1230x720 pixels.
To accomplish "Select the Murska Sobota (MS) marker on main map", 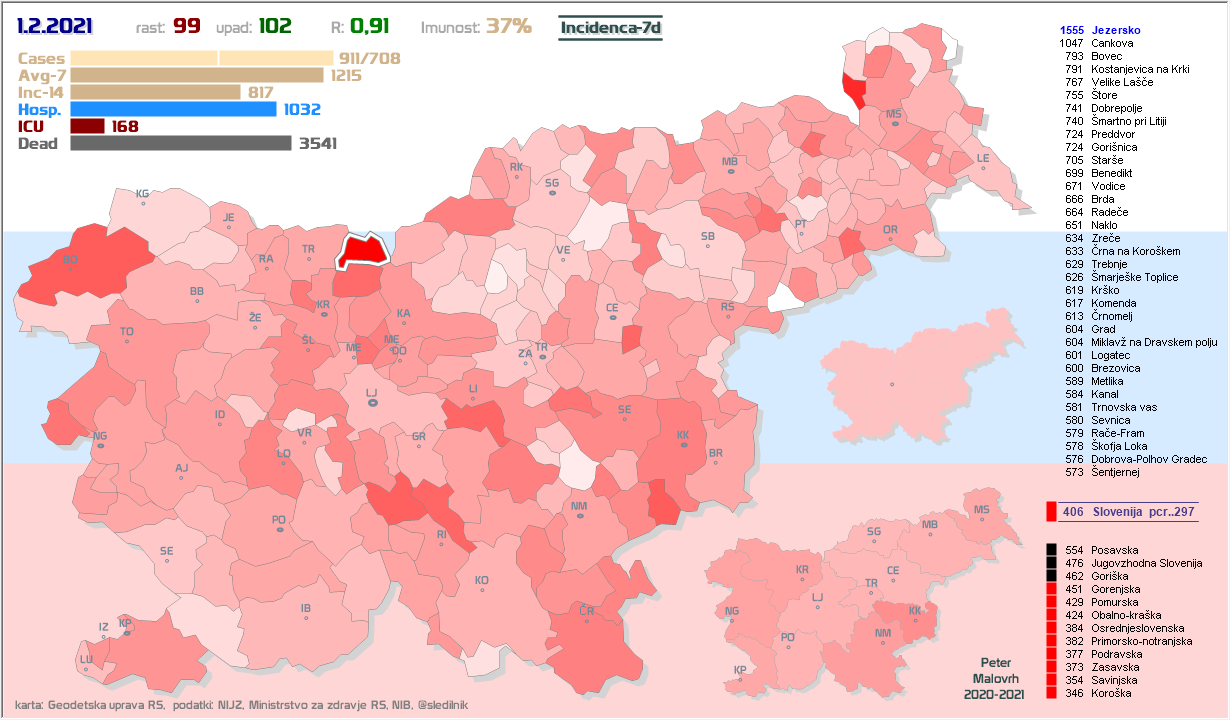I will pyautogui.click(x=893, y=124).
